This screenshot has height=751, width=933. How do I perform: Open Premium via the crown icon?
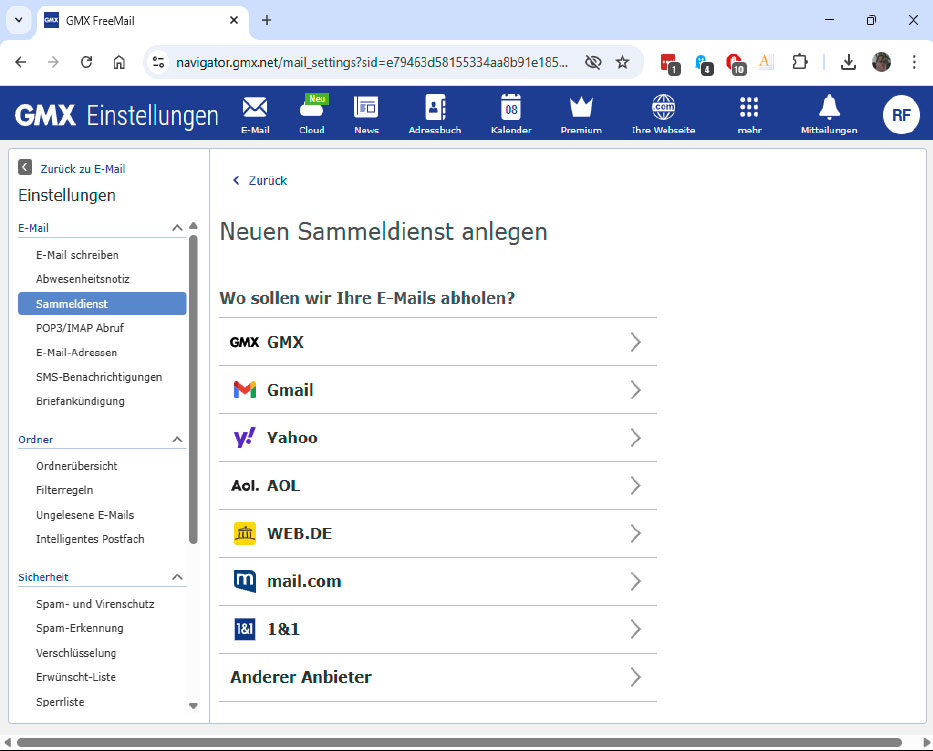coord(580,112)
